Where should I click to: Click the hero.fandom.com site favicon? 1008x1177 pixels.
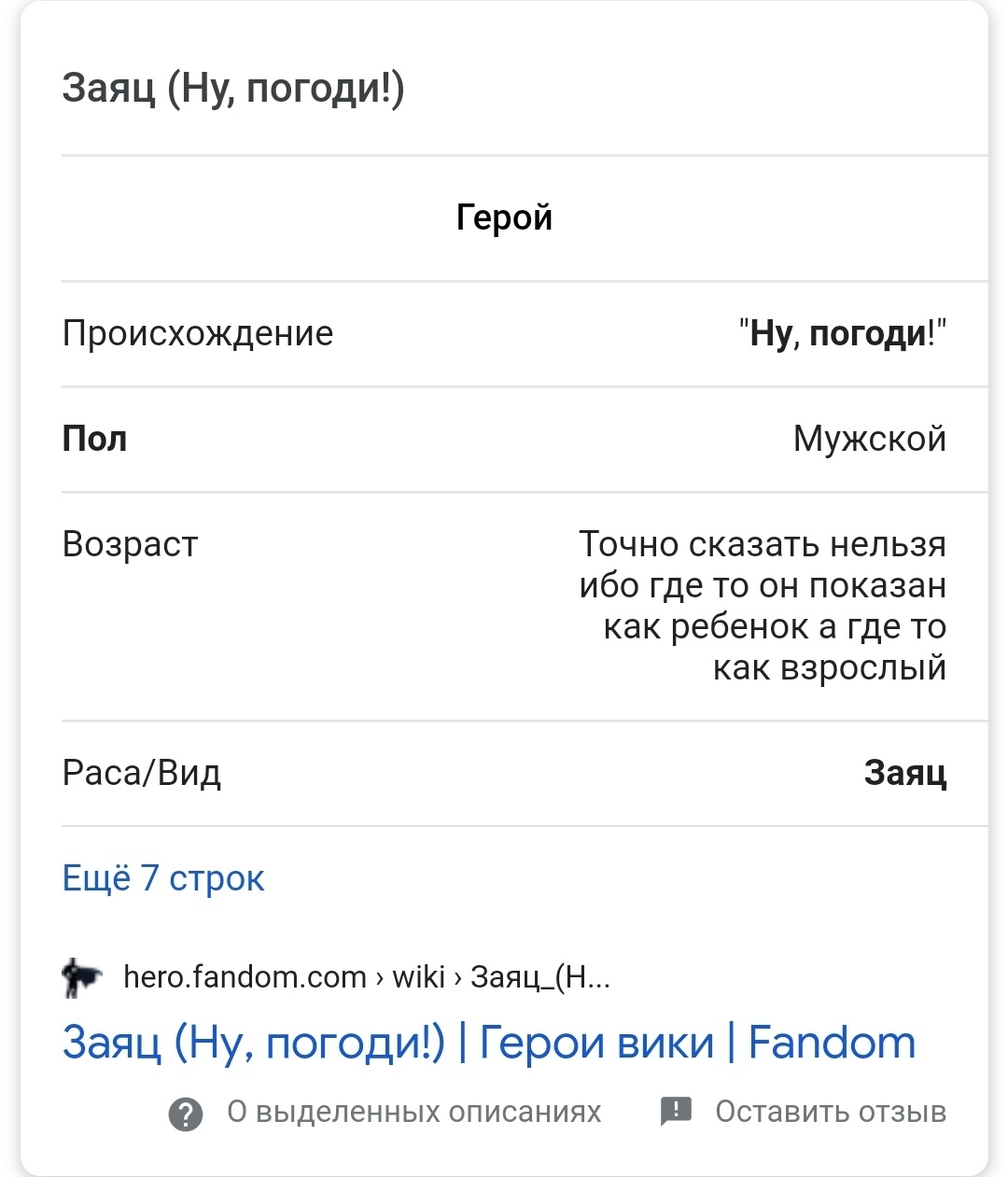[81, 977]
